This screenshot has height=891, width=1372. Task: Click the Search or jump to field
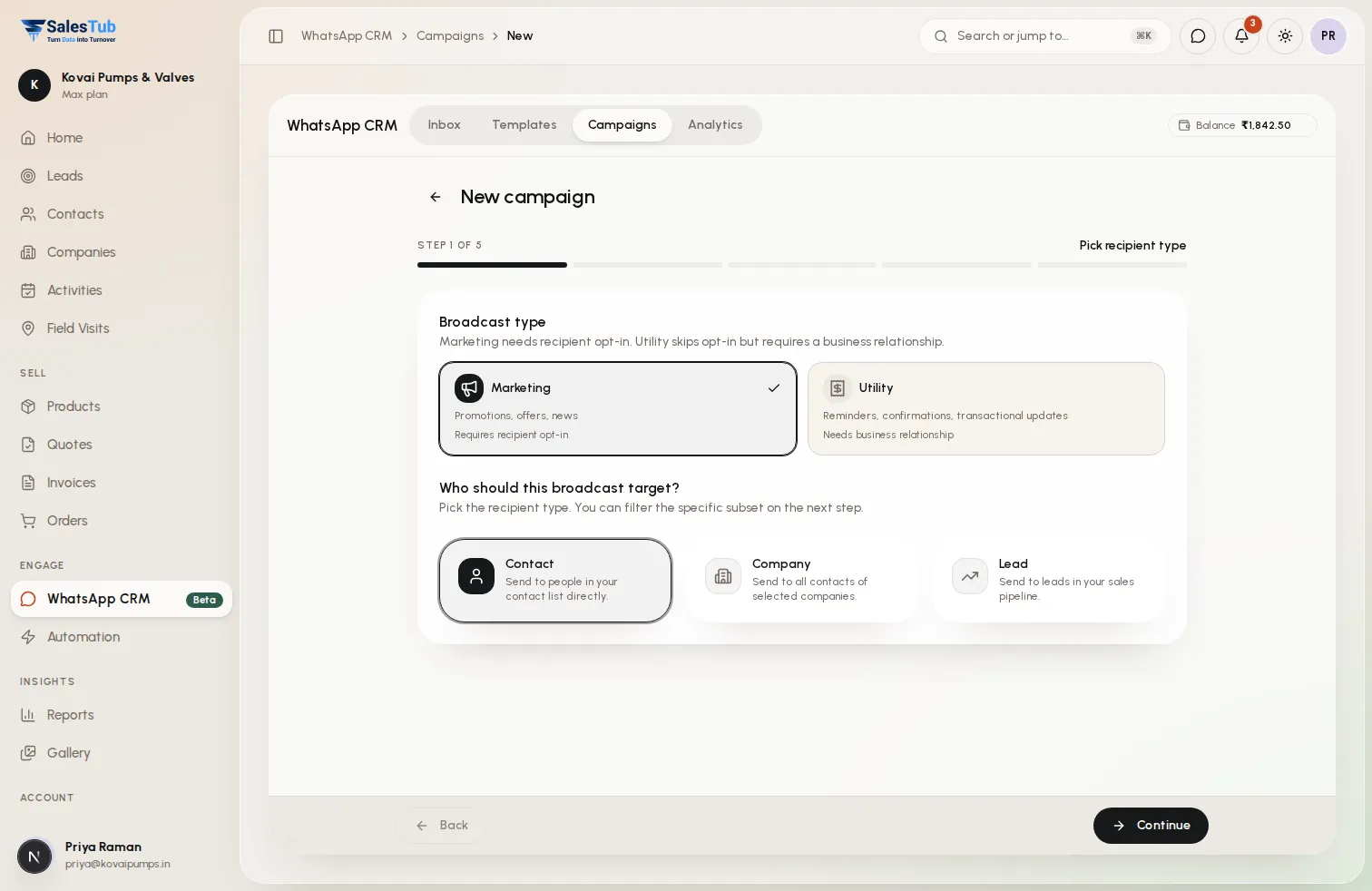[1045, 36]
